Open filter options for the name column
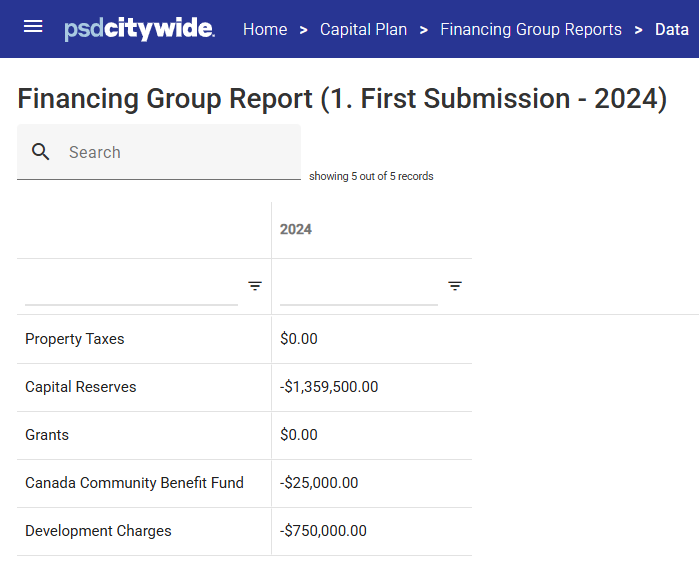 tap(255, 286)
